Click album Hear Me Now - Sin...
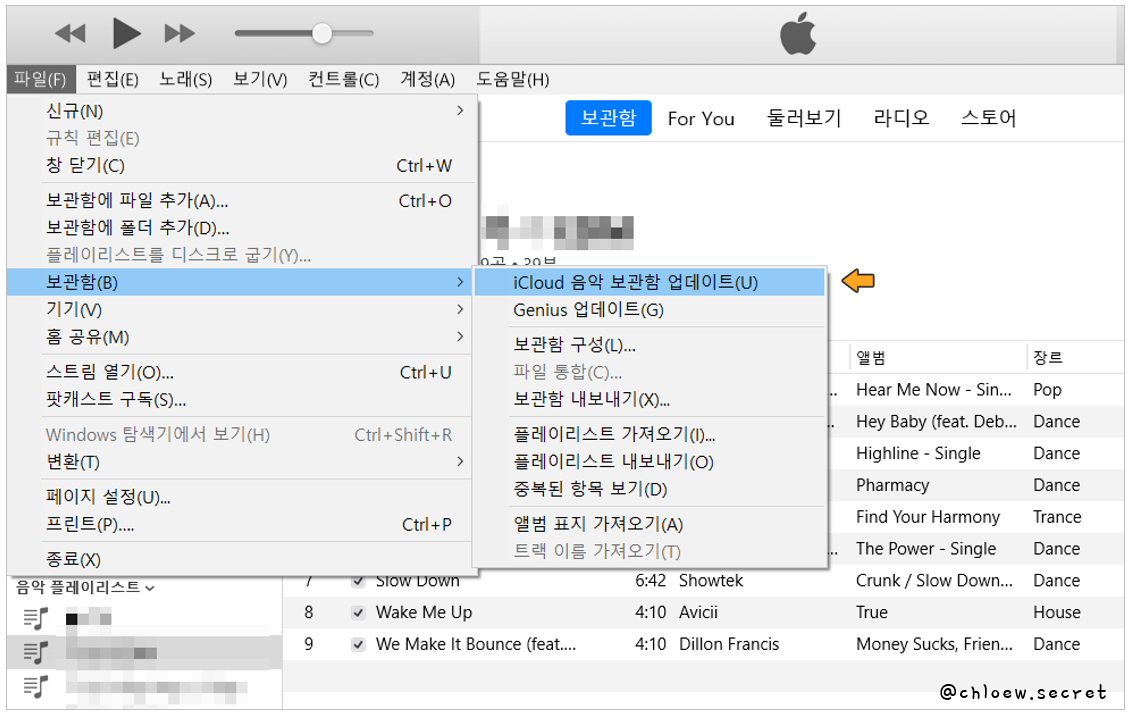This screenshot has height=715, width=1131. coord(933,390)
